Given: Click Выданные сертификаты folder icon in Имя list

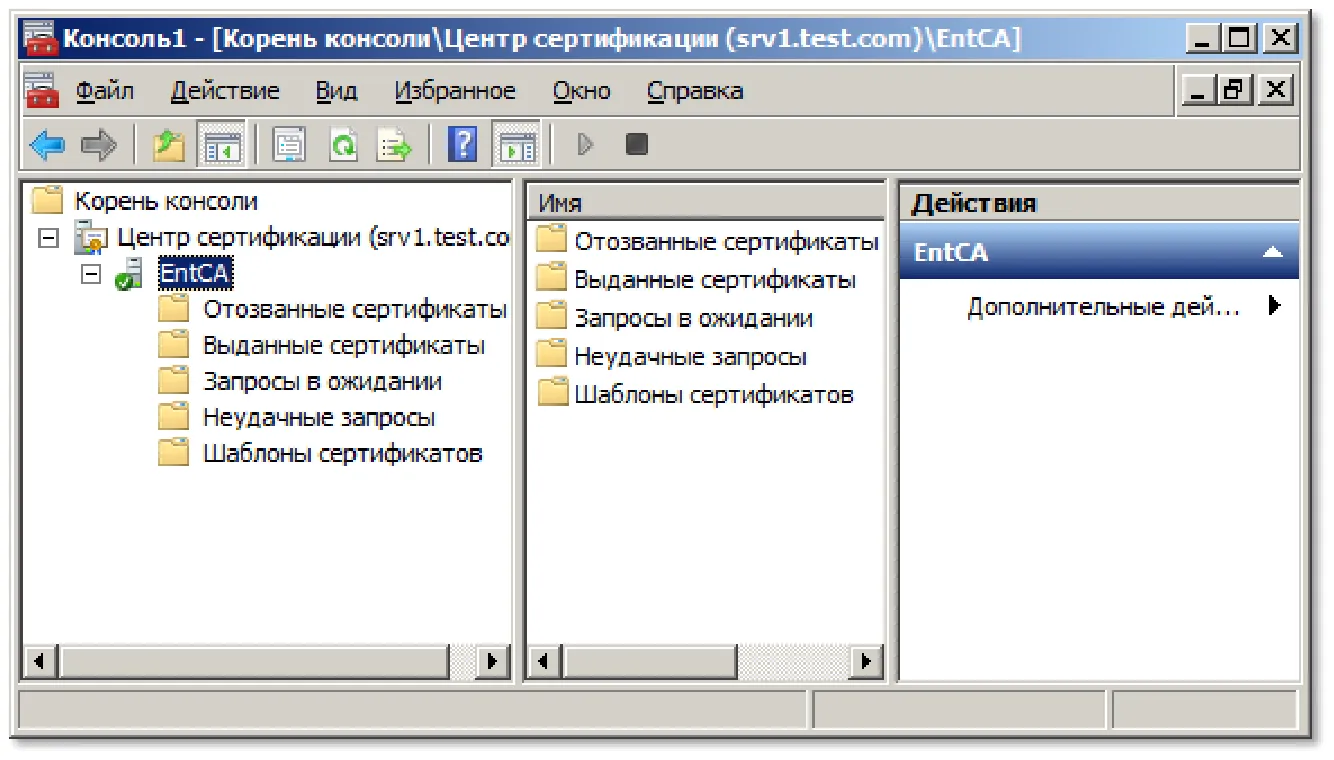Looking at the screenshot, I should click(552, 279).
